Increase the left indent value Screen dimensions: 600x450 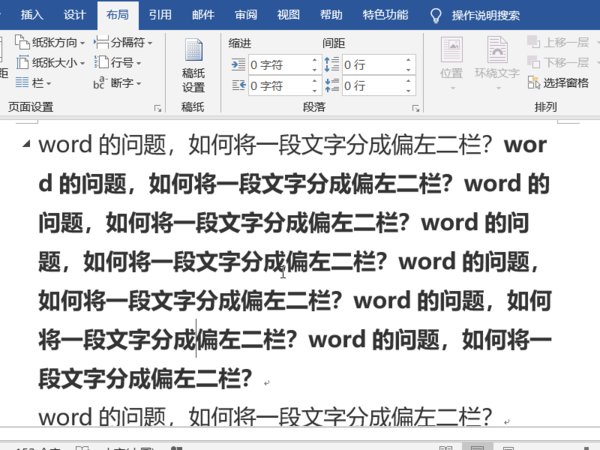point(315,60)
